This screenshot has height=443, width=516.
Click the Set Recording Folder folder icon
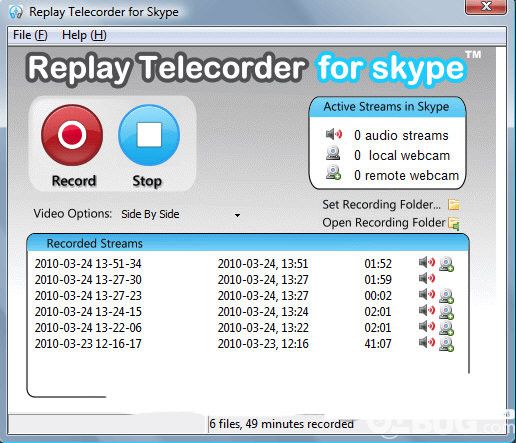click(x=454, y=205)
